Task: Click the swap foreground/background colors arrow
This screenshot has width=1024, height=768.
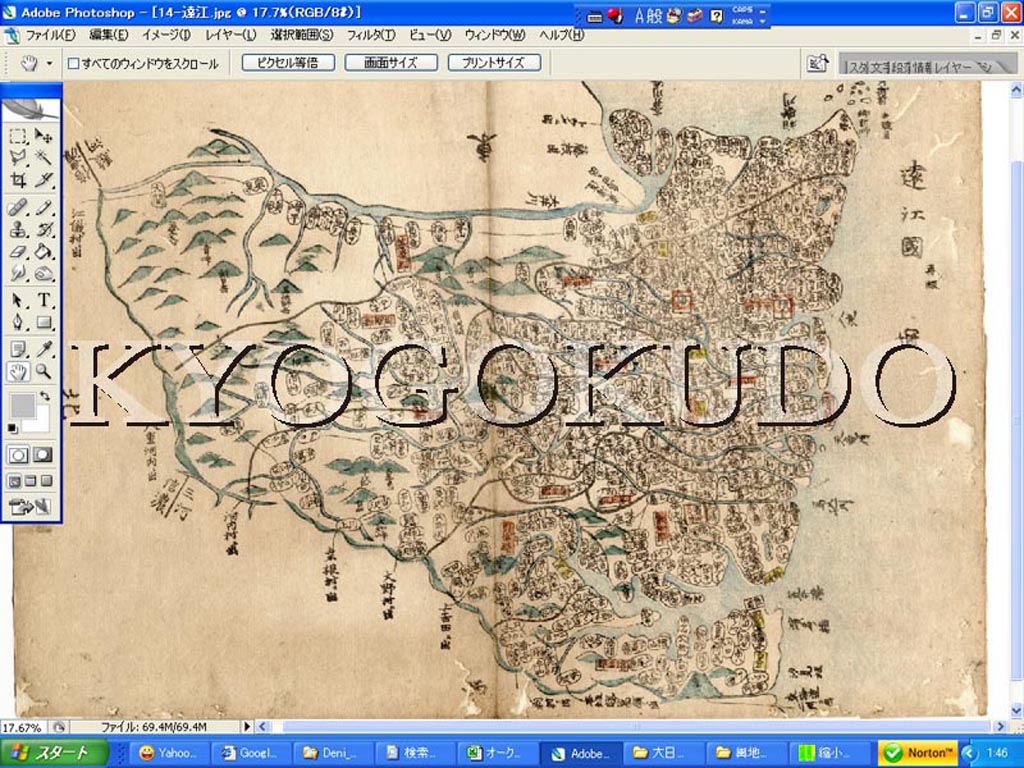Action: [x=44, y=396]
